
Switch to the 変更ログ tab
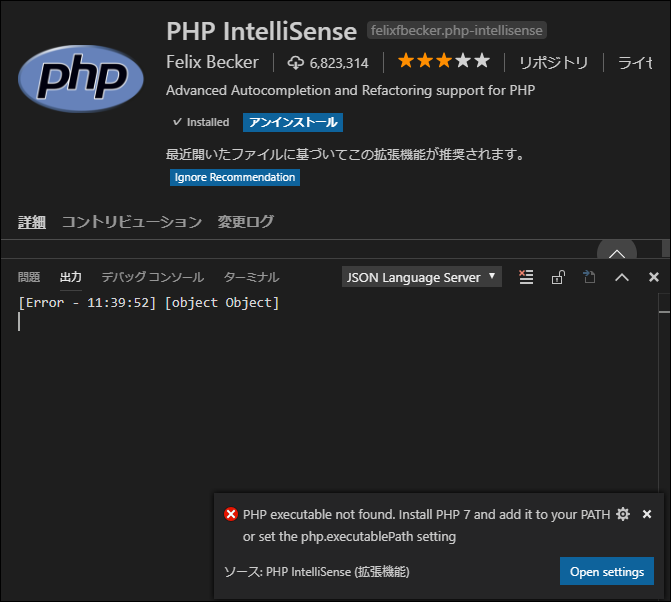pyautogui.click(x=246, y=222)
